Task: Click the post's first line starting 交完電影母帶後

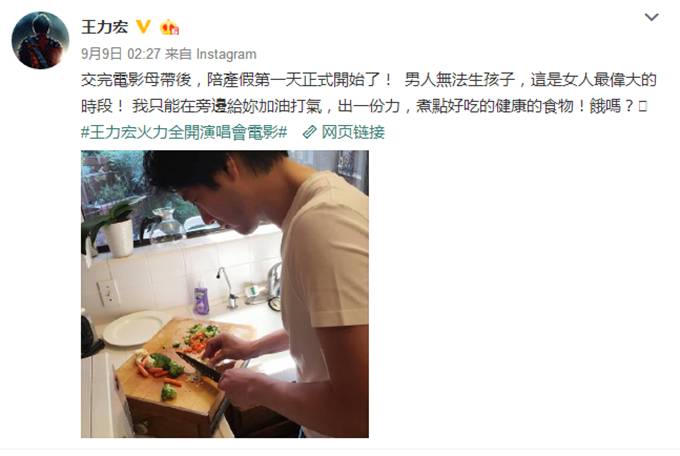Action: (369, 80)
